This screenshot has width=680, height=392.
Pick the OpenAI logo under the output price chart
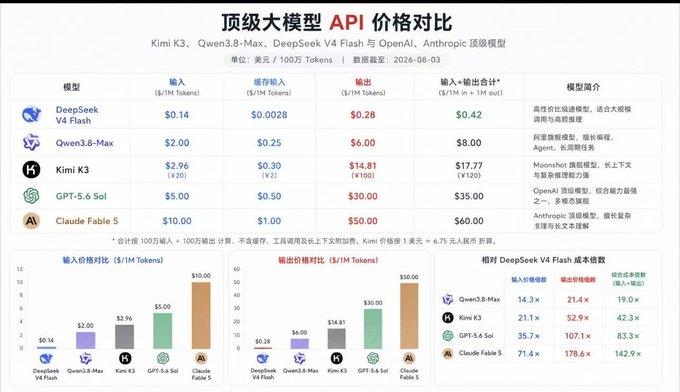point(373,359)
